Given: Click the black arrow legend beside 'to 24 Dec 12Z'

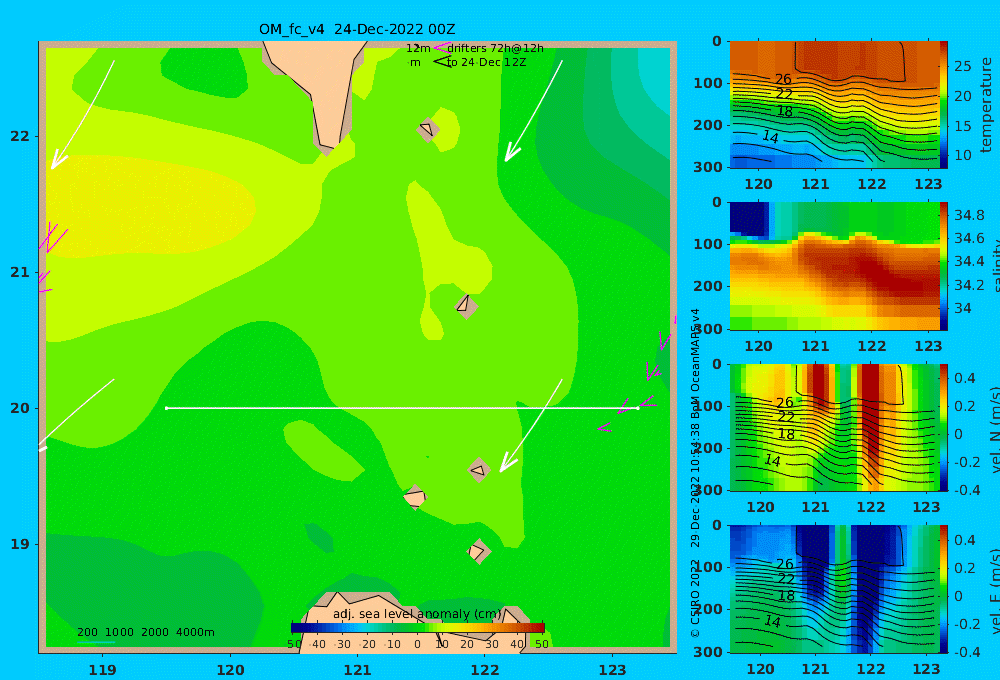Looking at the screenshot, I should pyautogui.click(x=441, y=62).
